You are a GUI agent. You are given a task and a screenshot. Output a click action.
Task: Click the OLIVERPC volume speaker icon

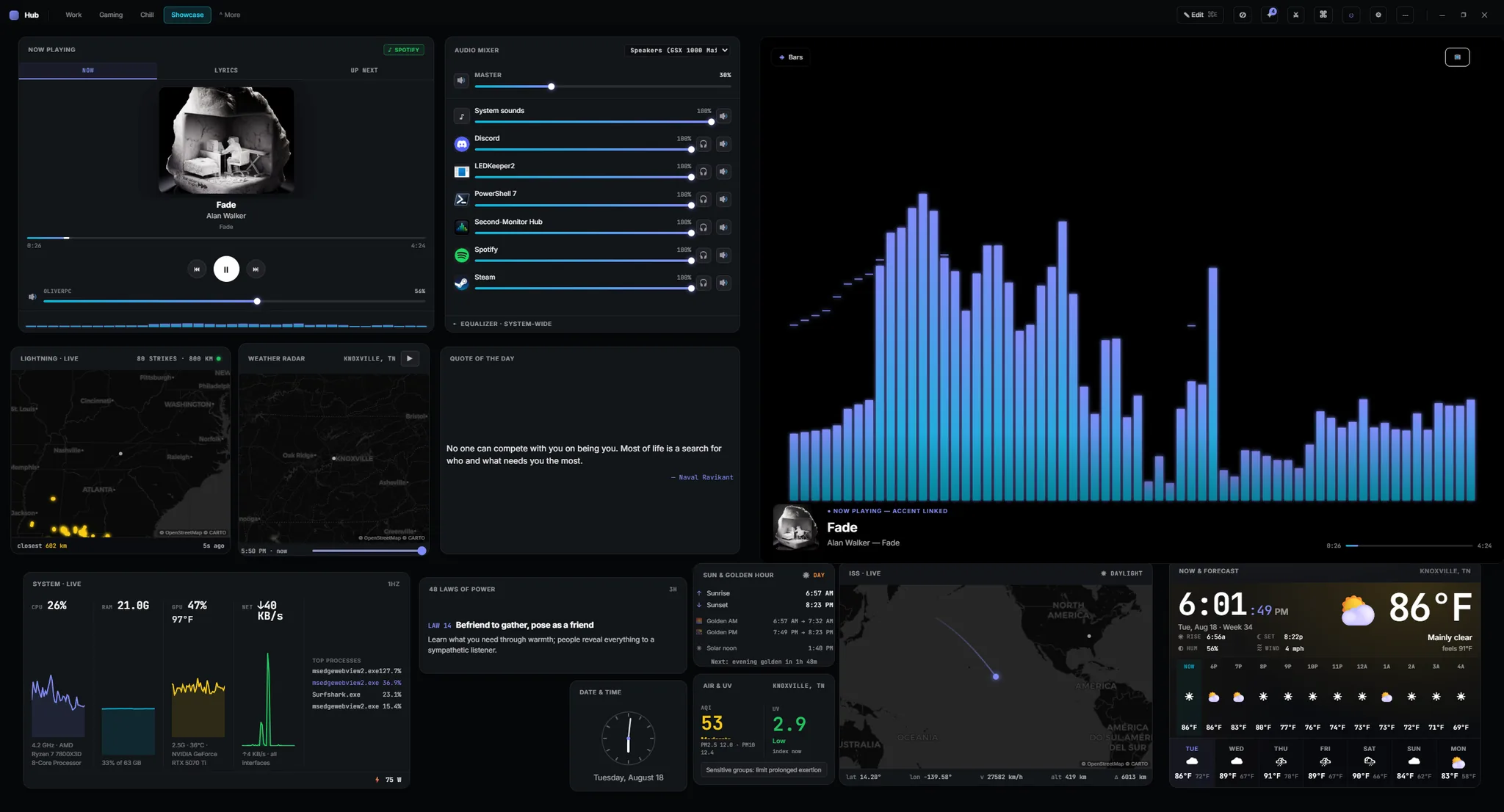pos(32,297)
